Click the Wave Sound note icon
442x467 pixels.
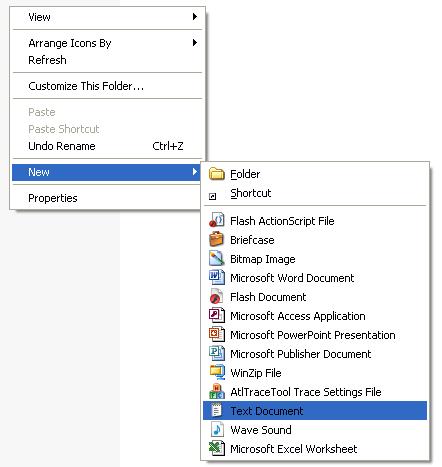pyautogui.click(x=217, y=429)
